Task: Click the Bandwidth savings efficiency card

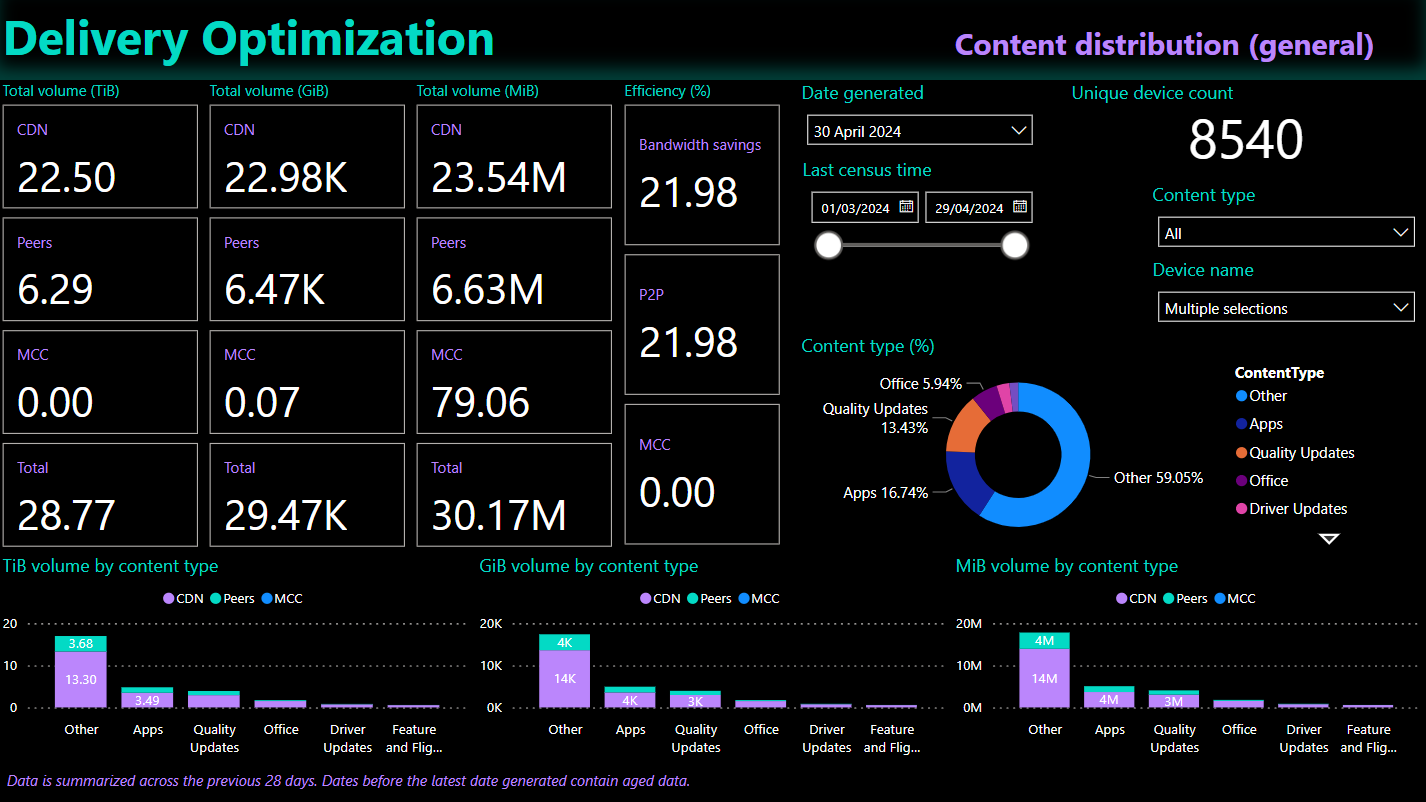Action: [701, 175]
